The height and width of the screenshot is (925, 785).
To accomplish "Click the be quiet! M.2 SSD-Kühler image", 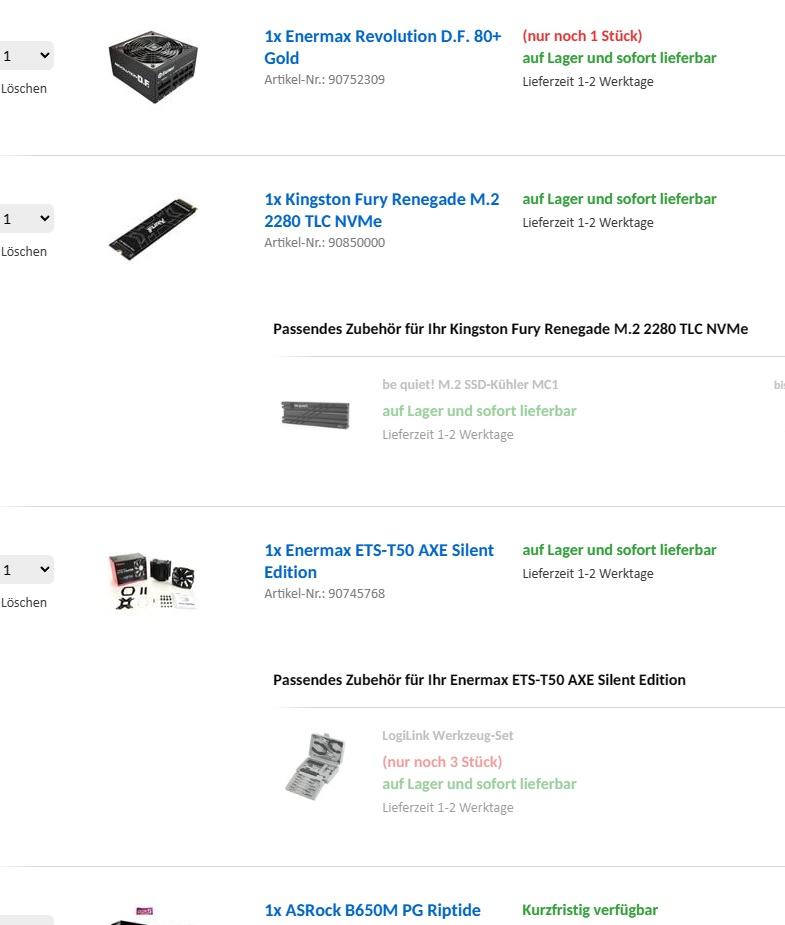I will coord(315,412).
